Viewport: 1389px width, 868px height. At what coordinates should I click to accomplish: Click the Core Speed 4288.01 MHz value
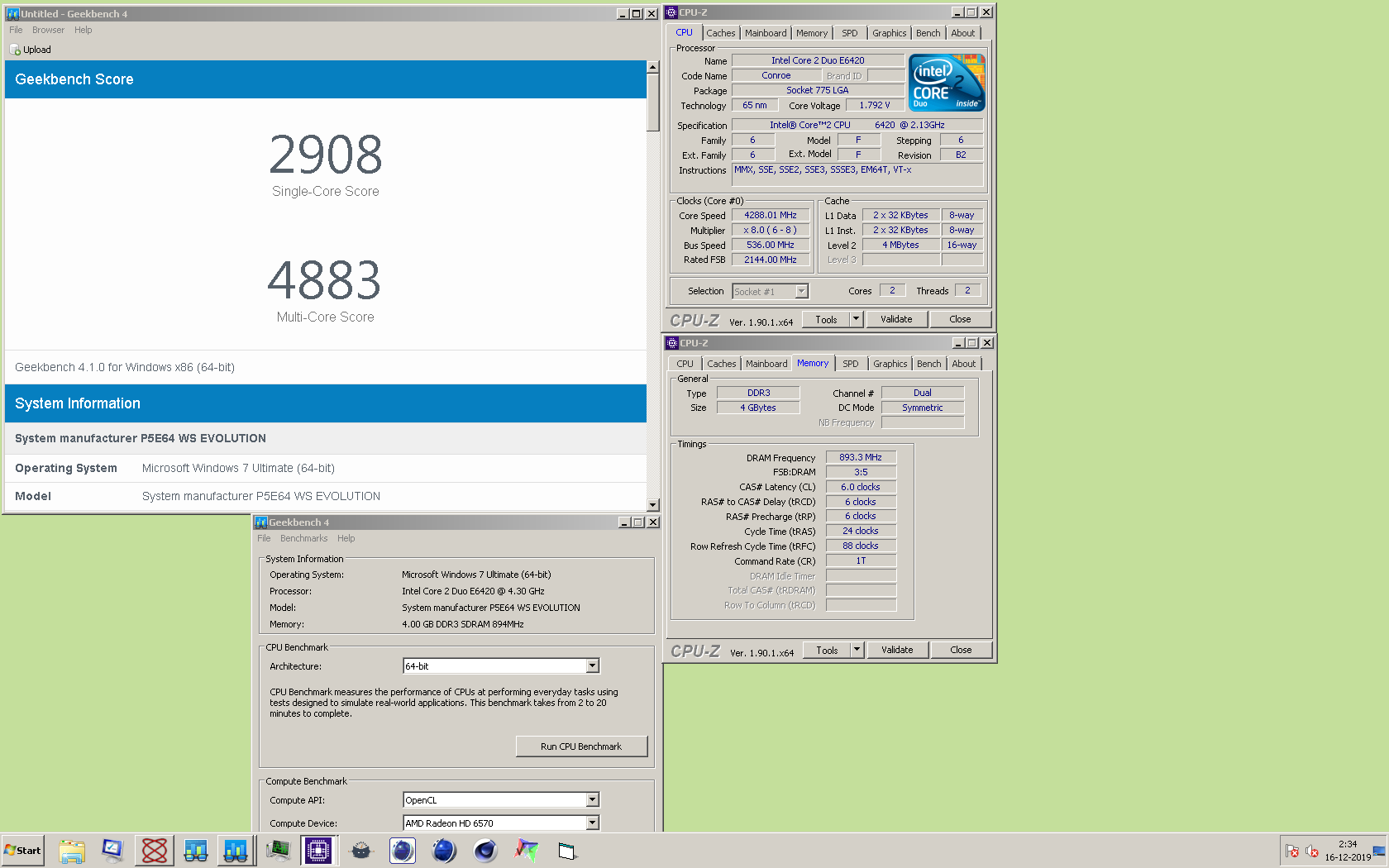[771, 215]
